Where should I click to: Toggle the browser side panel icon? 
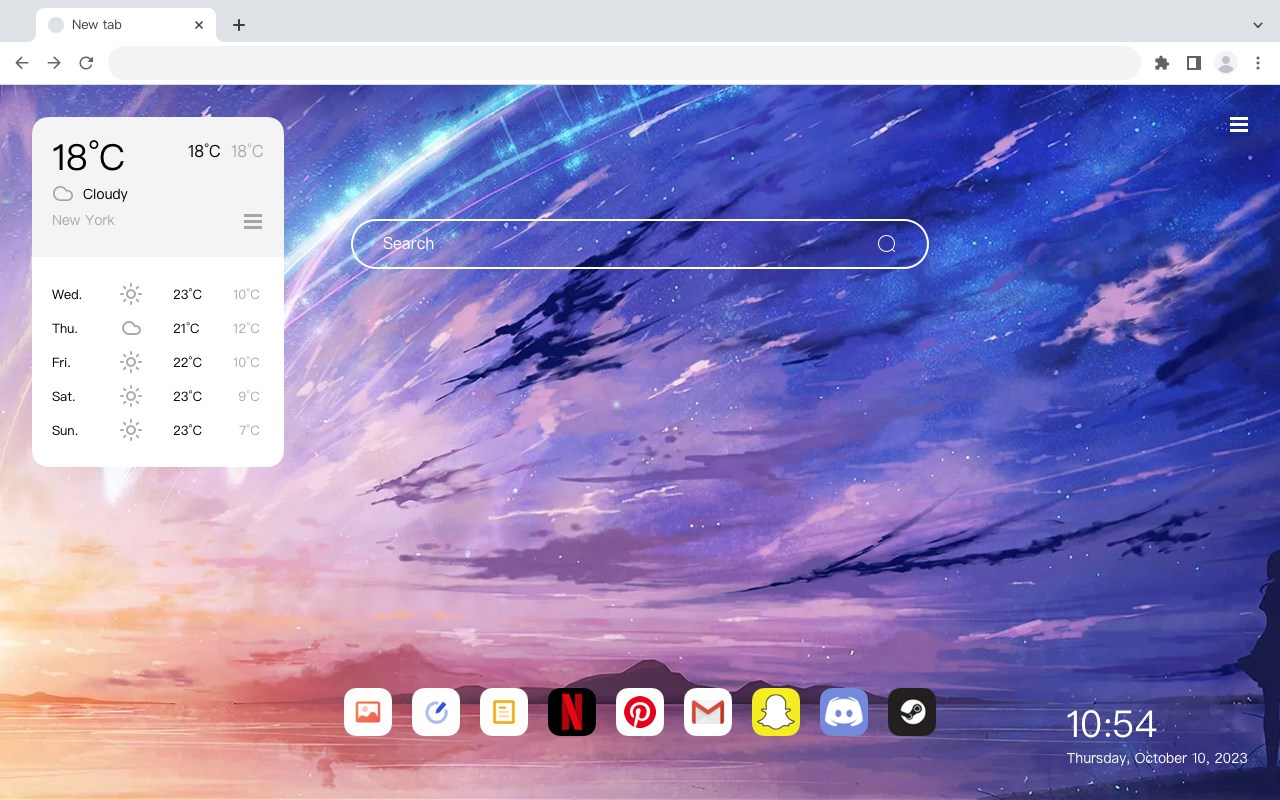(1193, 63)
